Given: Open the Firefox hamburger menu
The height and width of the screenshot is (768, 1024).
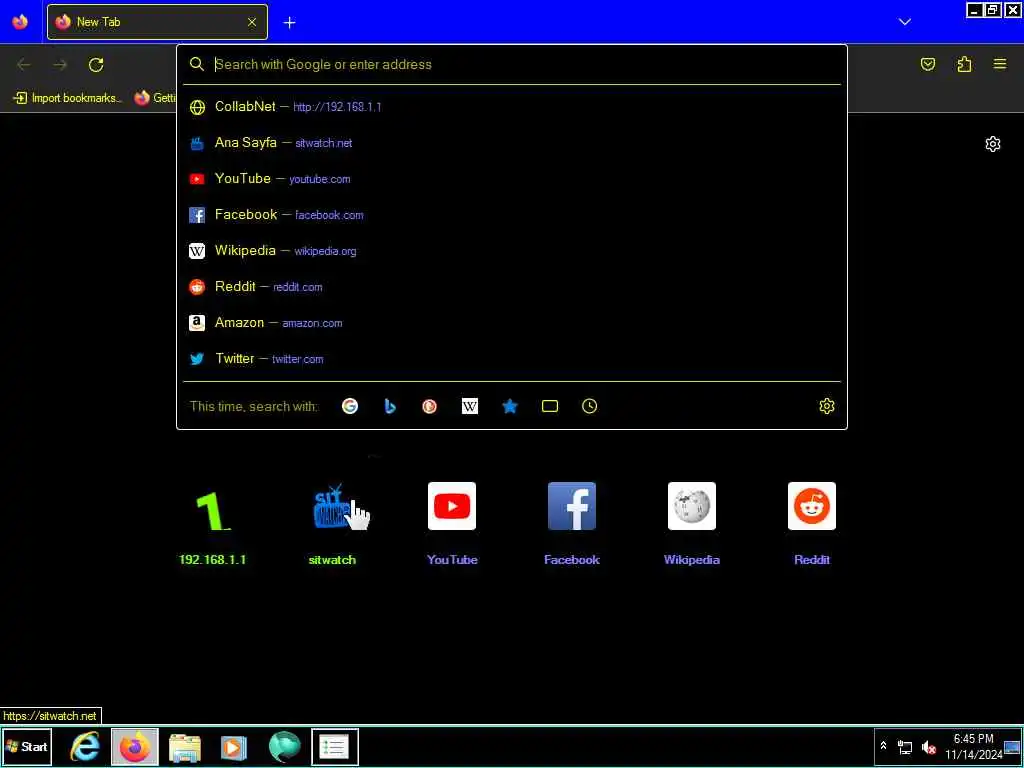Looking at the screenshot, I should click(x=1000, y=64).
